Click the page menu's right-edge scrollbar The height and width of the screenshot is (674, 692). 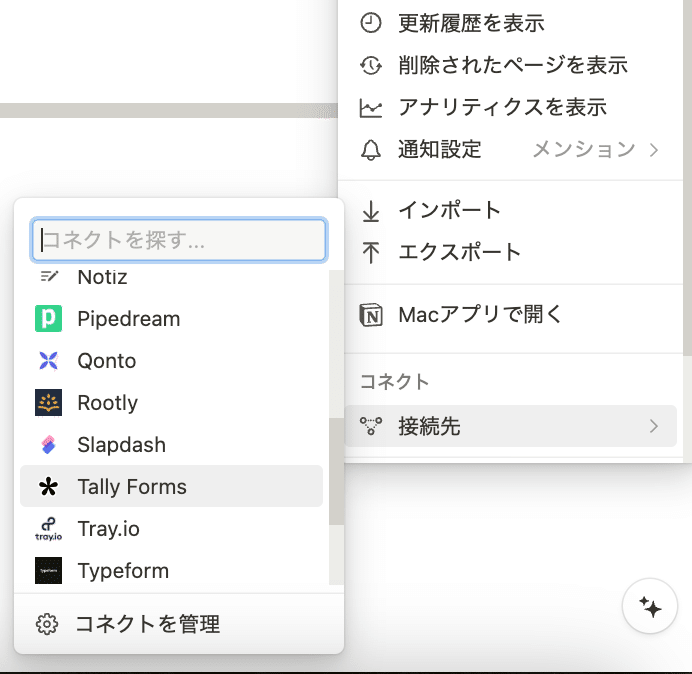(x=687, y=177)
